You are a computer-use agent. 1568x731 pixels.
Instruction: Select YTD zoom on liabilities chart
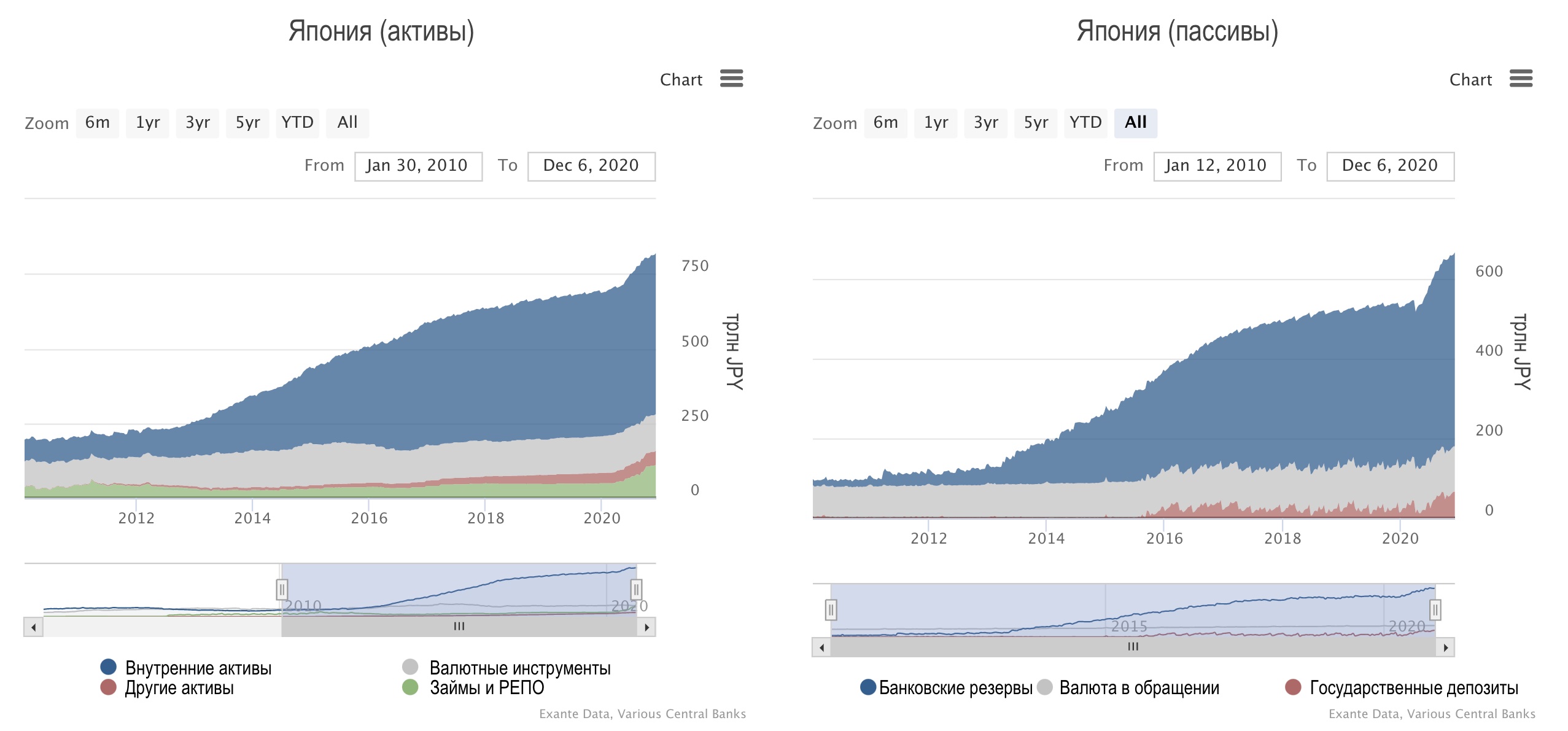1085,123
